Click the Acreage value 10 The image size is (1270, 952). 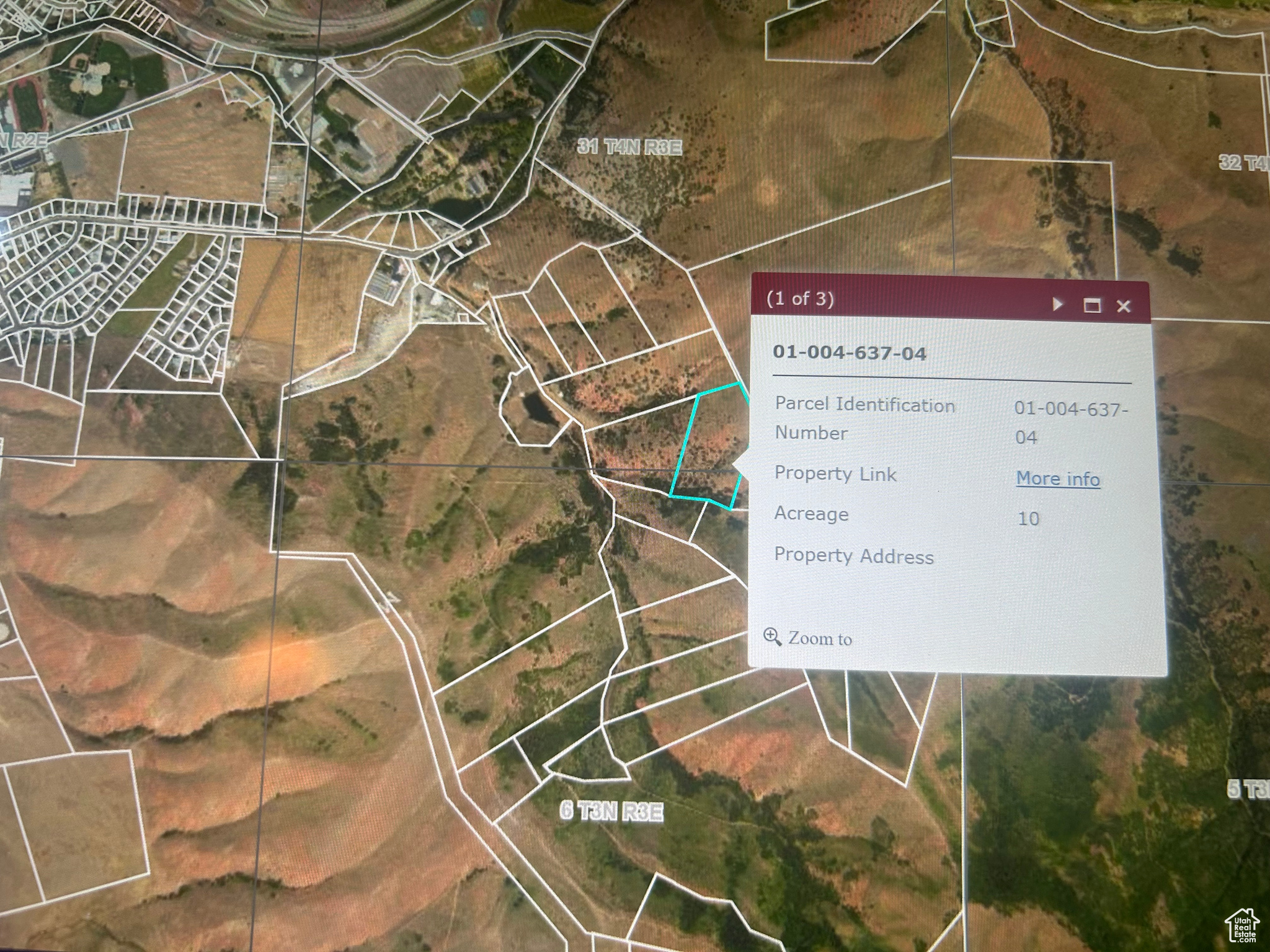pos(1028,518)
